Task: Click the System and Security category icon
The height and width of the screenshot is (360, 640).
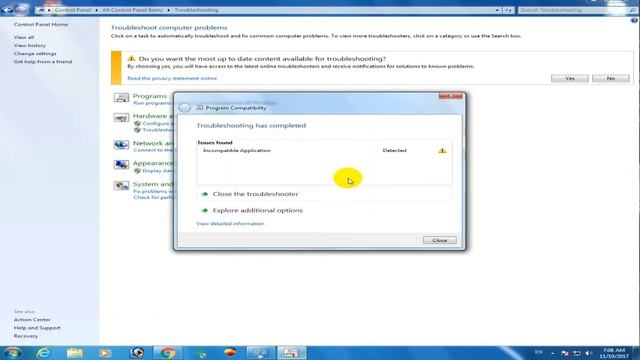Action: pyautogui.click(x=121, y=186)
